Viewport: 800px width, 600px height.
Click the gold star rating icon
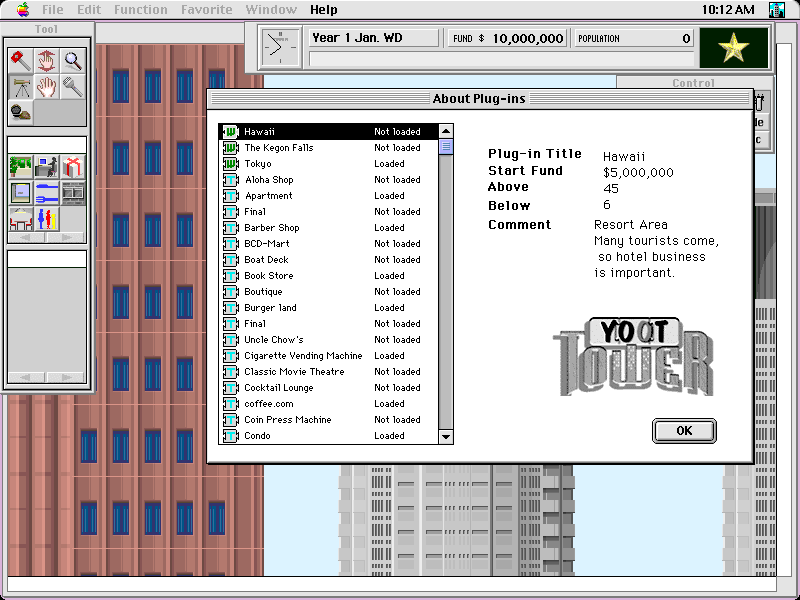(734, 47)
